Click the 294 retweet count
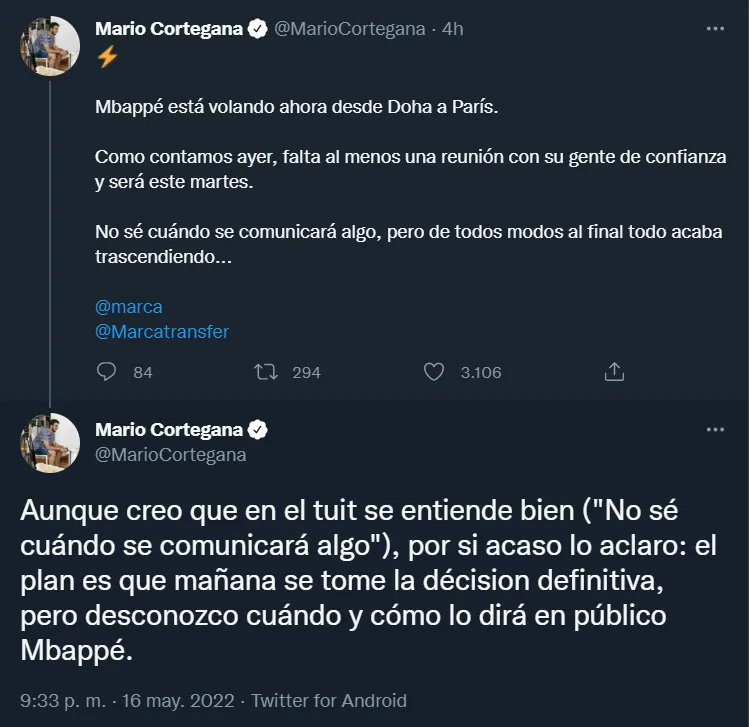 pyautogui.click(x=306, y=372)
